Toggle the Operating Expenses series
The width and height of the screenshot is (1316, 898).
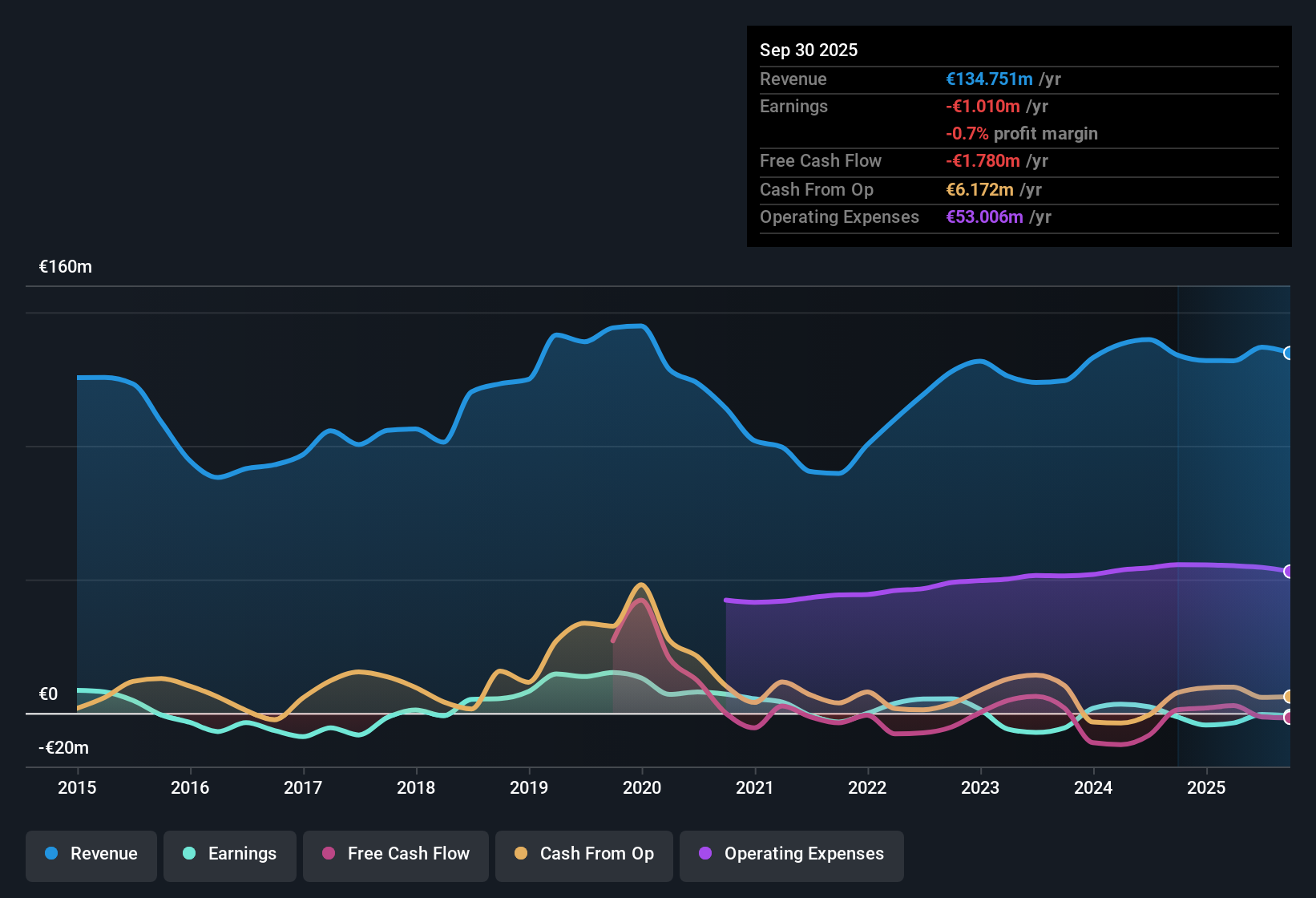pos(791,854)
